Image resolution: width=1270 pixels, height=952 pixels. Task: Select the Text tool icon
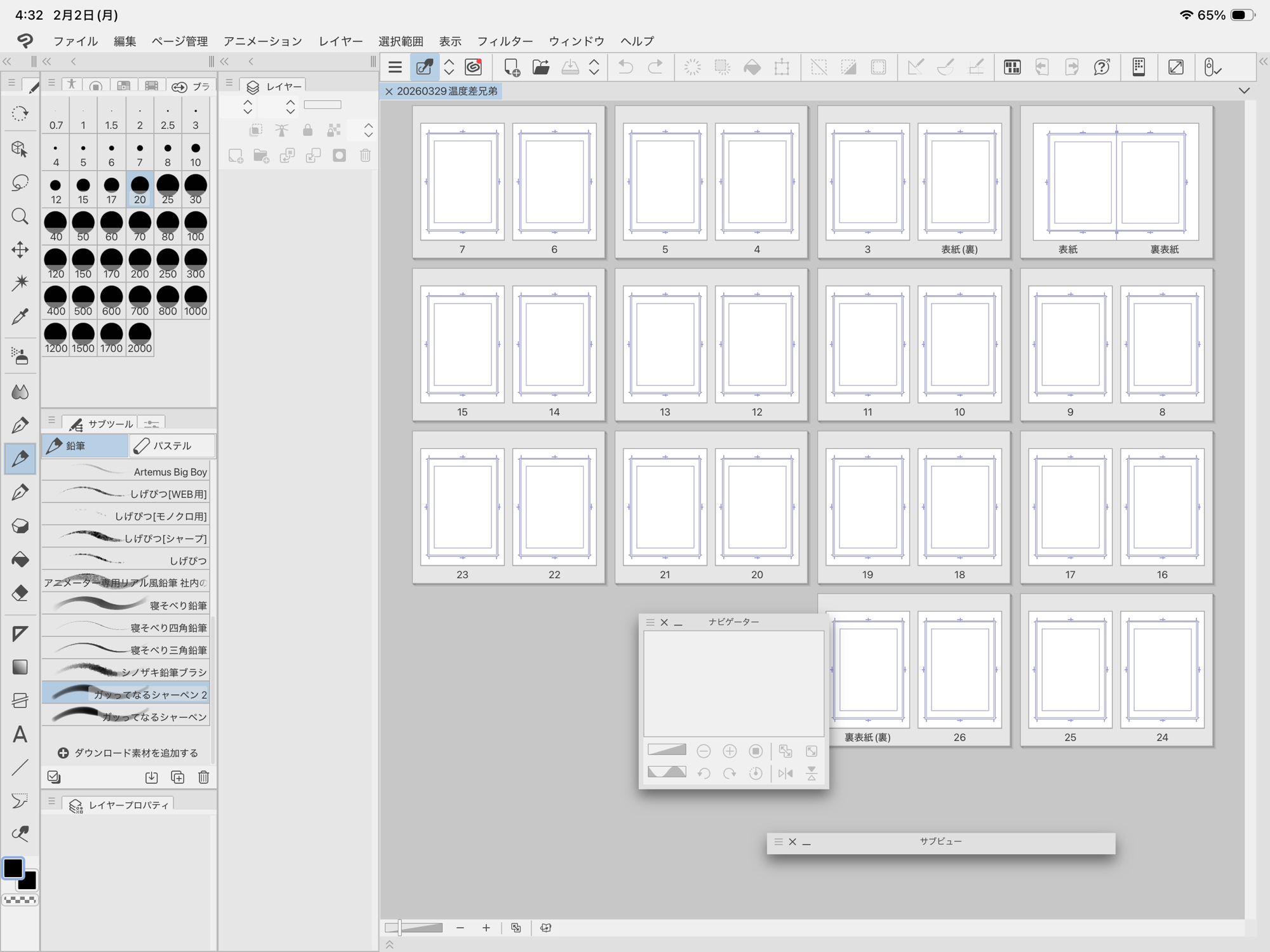pos(20,735)
